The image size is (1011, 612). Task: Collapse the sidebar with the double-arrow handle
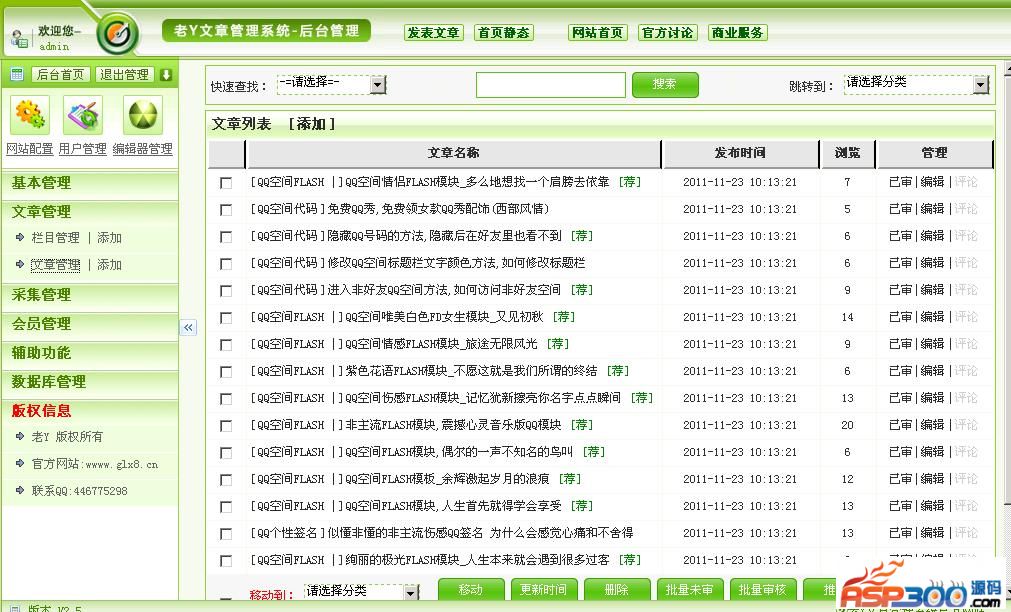pyautogui.click(x=188, y=328)
